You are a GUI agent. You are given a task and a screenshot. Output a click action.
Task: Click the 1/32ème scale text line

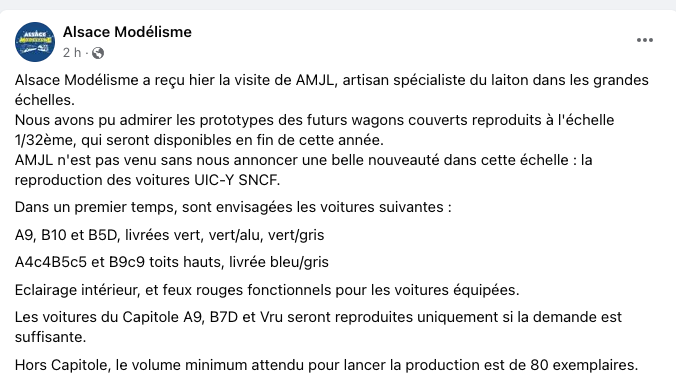[x=199, y=140]
